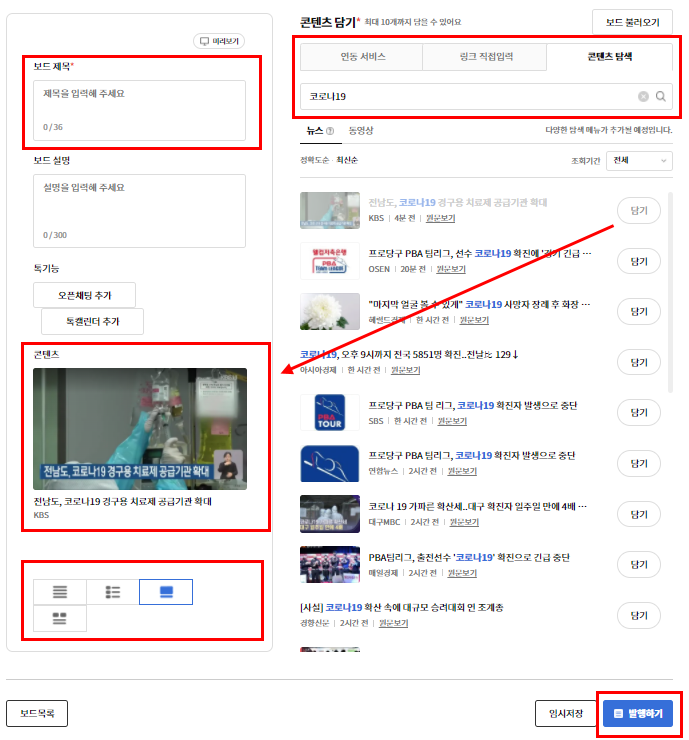Click 담기 for the SBS PBA article
This screenshot has width=689, height=740.
click(639, 412)
